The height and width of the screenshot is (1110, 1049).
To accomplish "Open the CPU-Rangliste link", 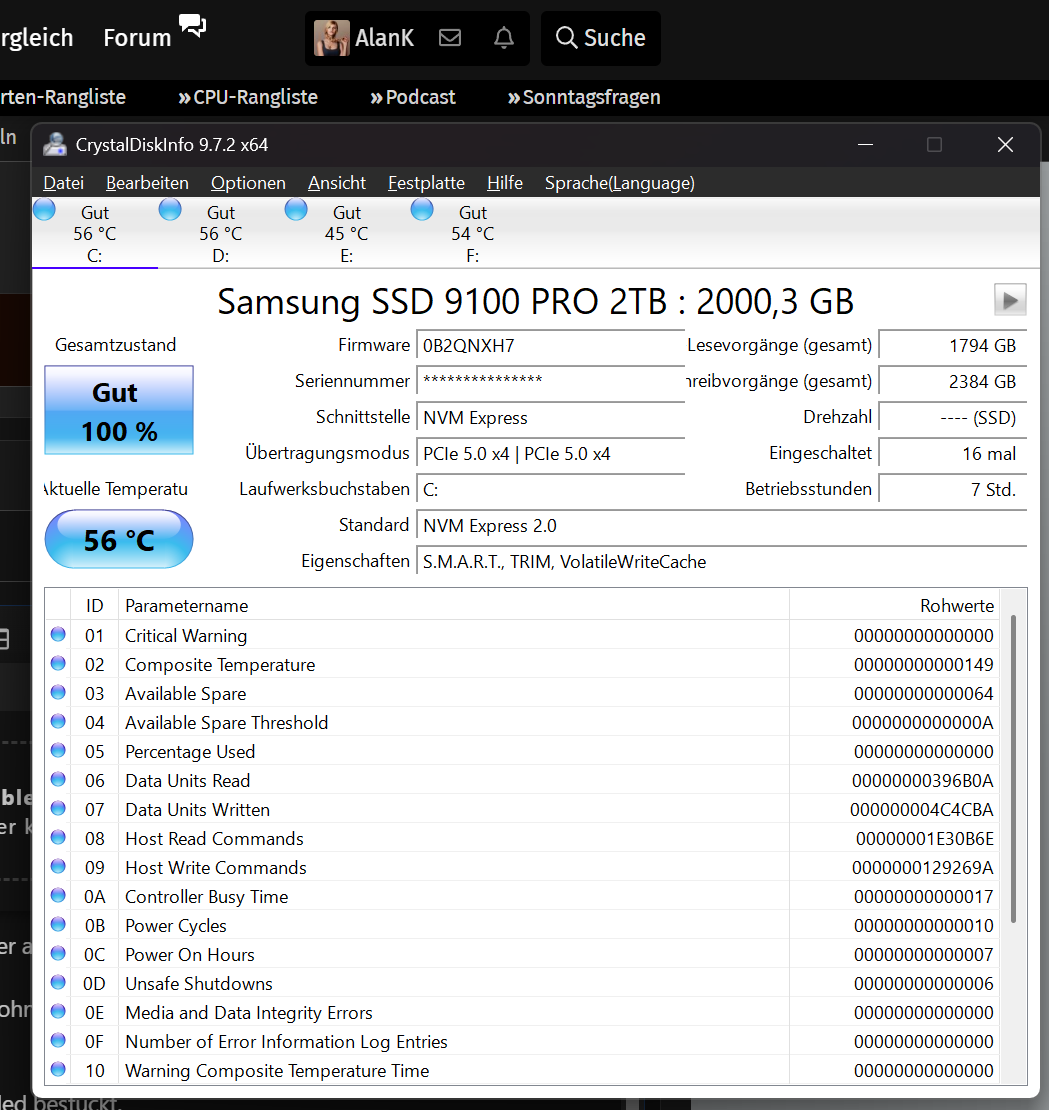I will pyautogui.click(x=248, y=97).
